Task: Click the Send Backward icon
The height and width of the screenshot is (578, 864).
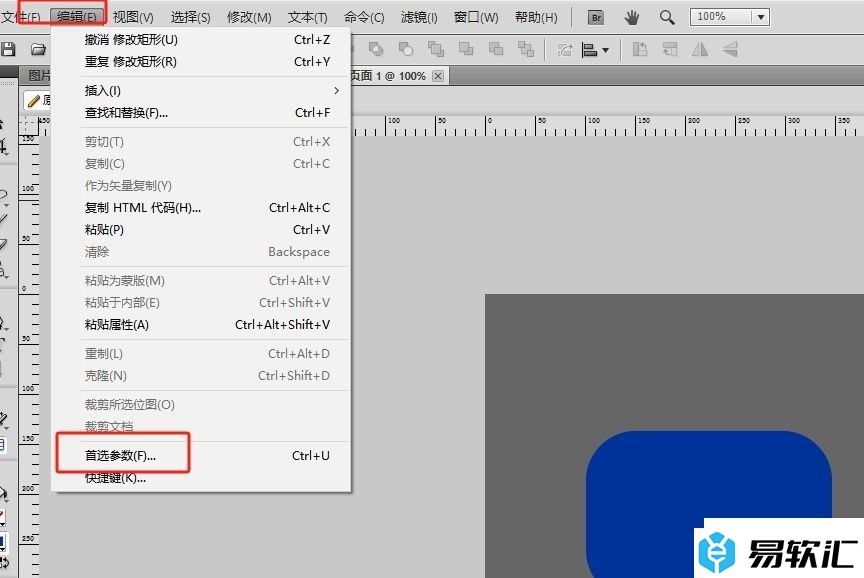Action: tap(496, 50)
